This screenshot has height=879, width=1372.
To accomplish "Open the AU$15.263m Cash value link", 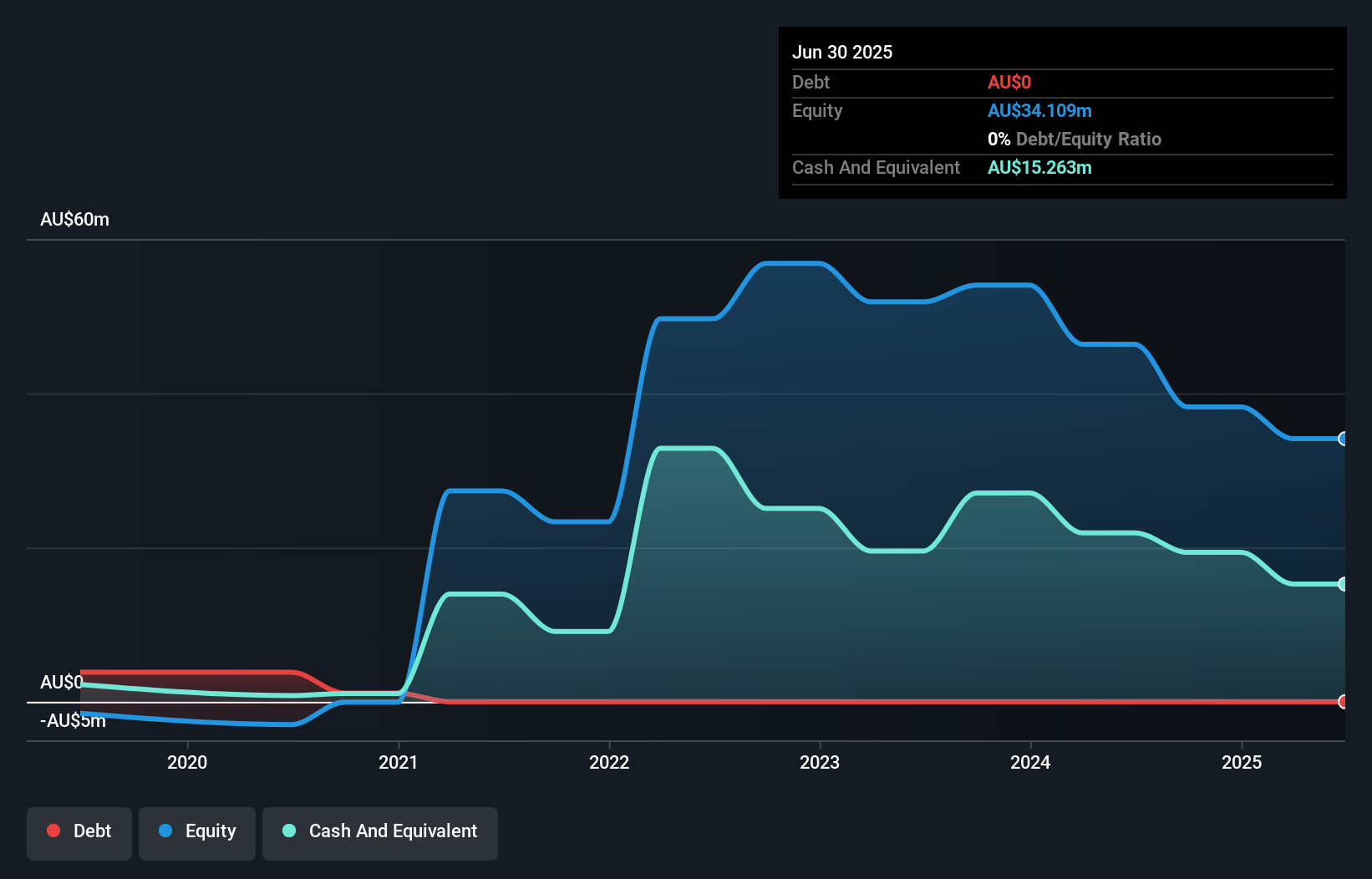I will tap(1040, 167).
